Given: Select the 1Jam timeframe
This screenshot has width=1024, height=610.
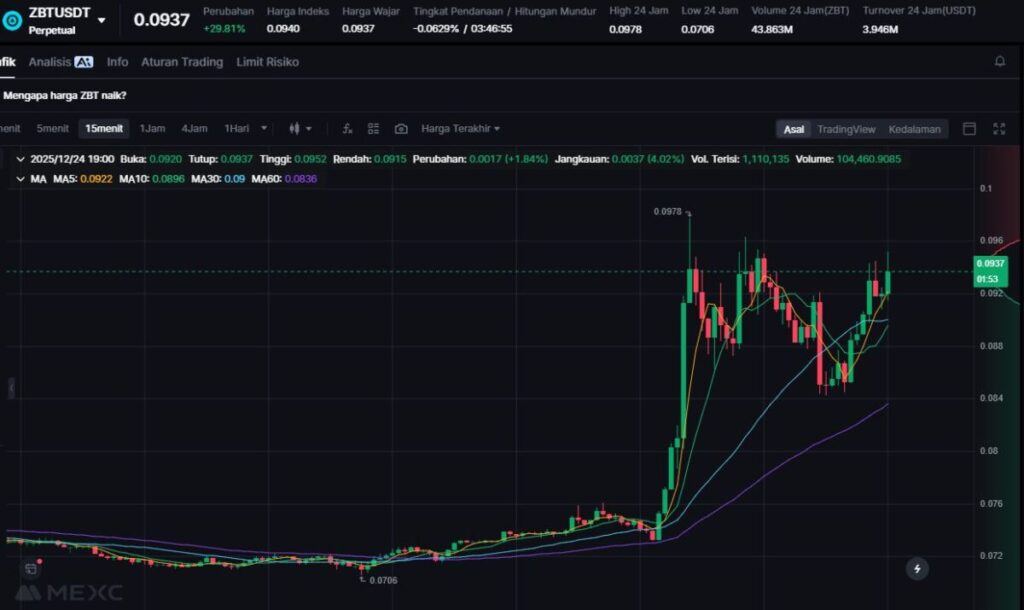Looking at the screenshot, I should pyautogui.click(x=152, y=129).
